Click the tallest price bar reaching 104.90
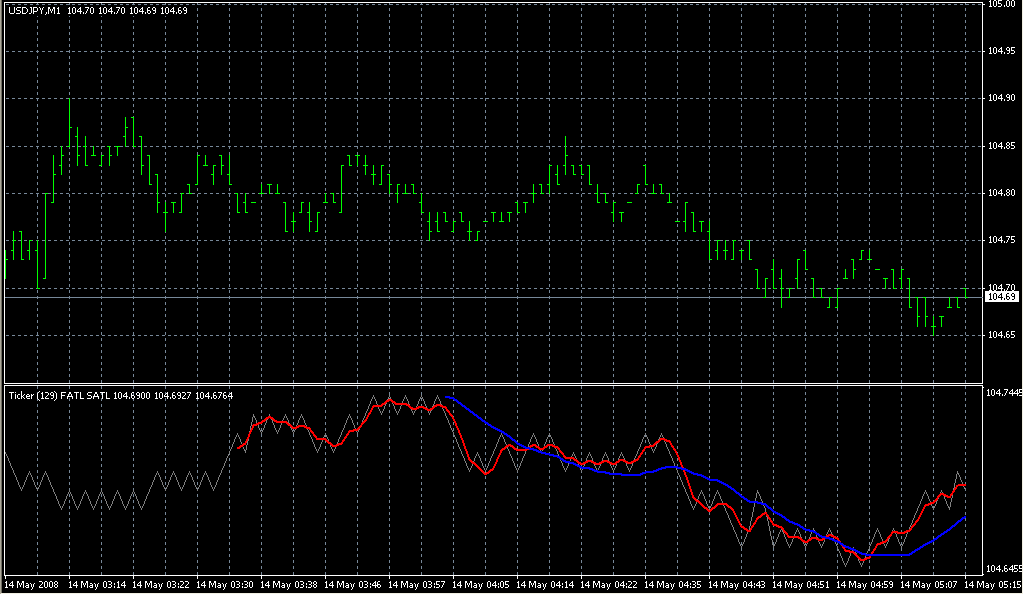Screen dimensions: 1024x594 tap(70, 125)
